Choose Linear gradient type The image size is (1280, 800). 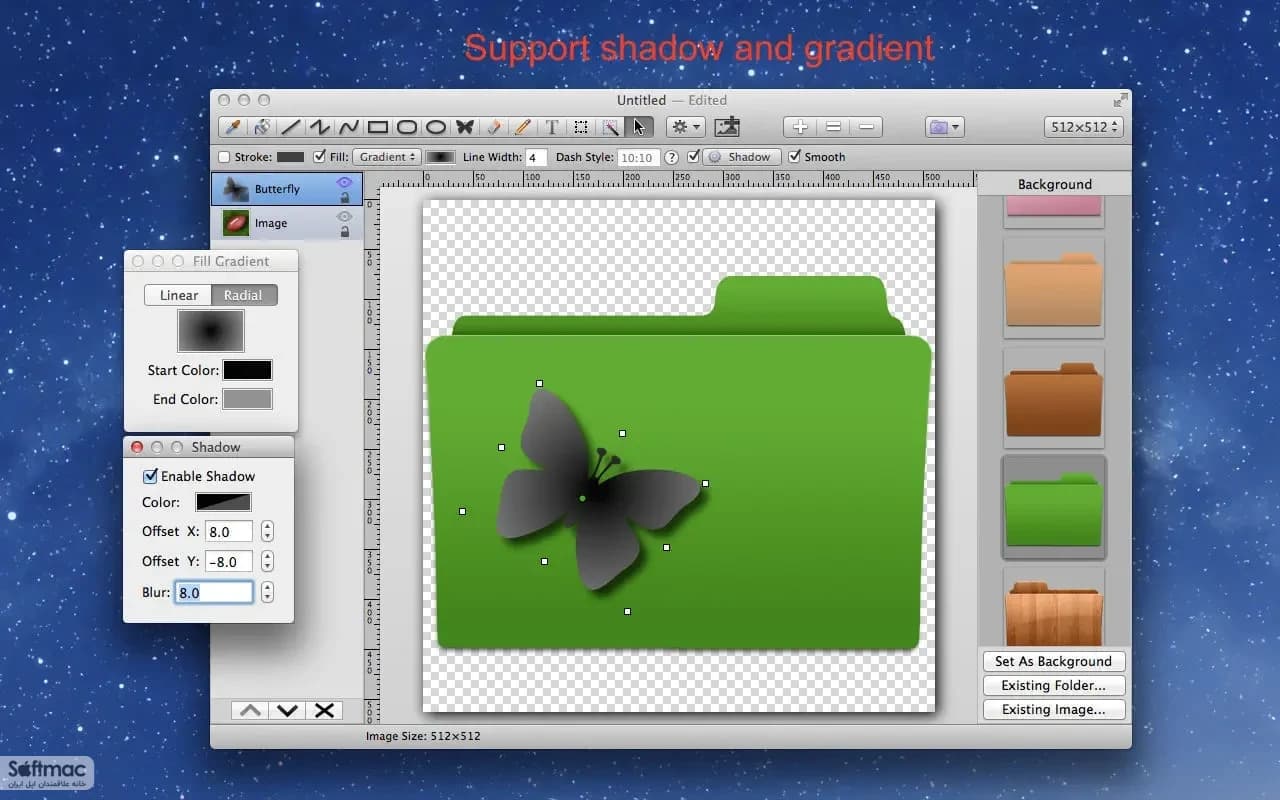(178, 295)
